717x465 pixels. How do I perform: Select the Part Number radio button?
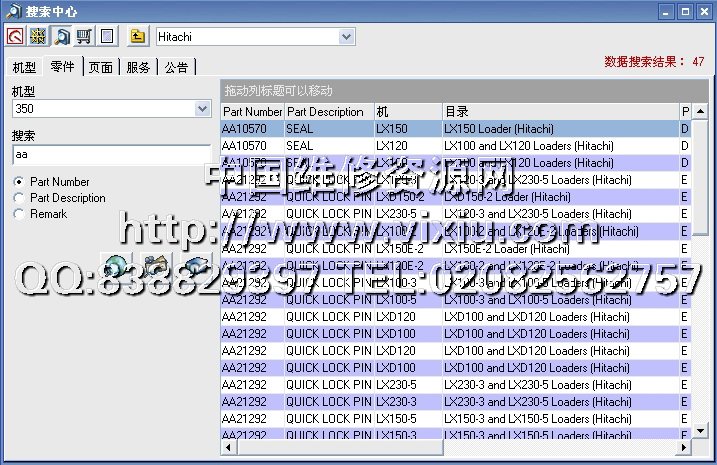(19, 182)
